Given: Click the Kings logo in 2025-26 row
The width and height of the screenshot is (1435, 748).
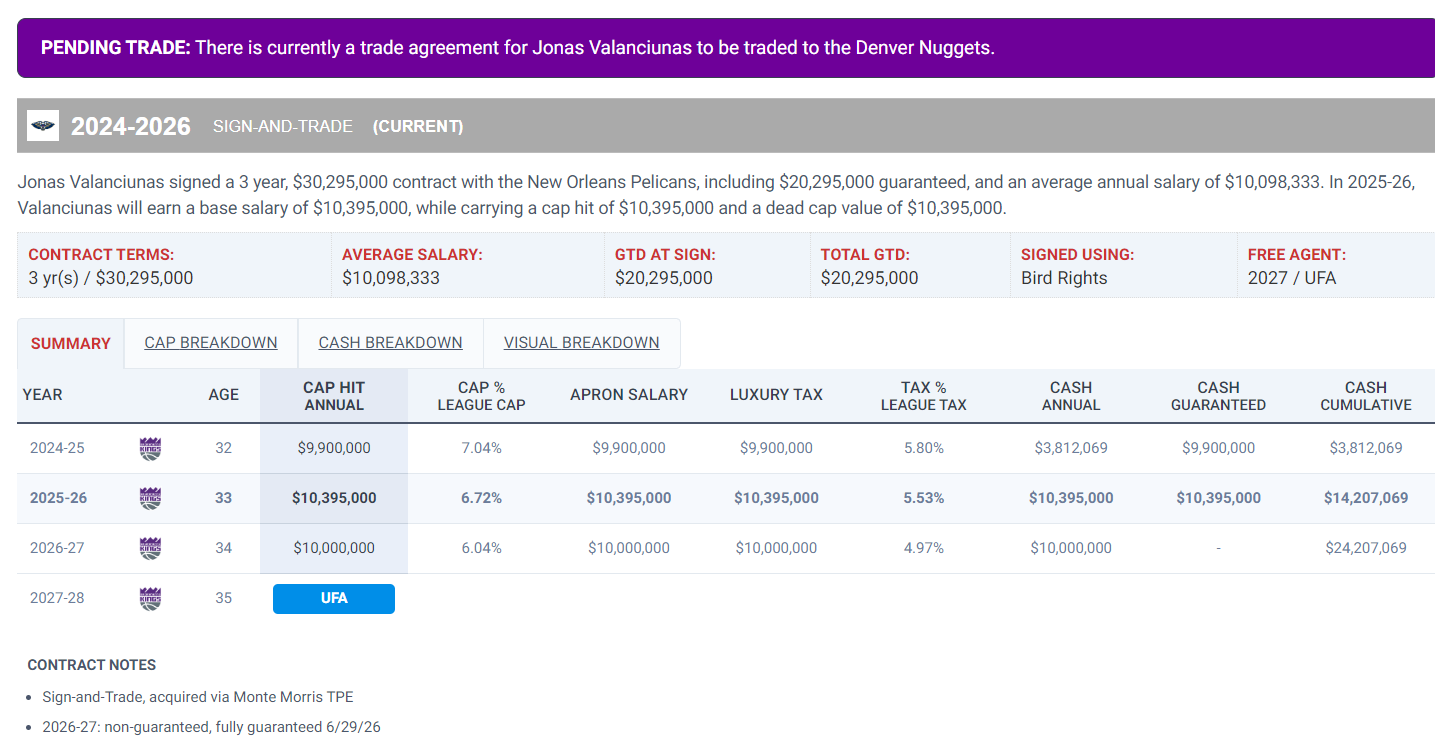Looking at the screenshot, I should [150, 498].
